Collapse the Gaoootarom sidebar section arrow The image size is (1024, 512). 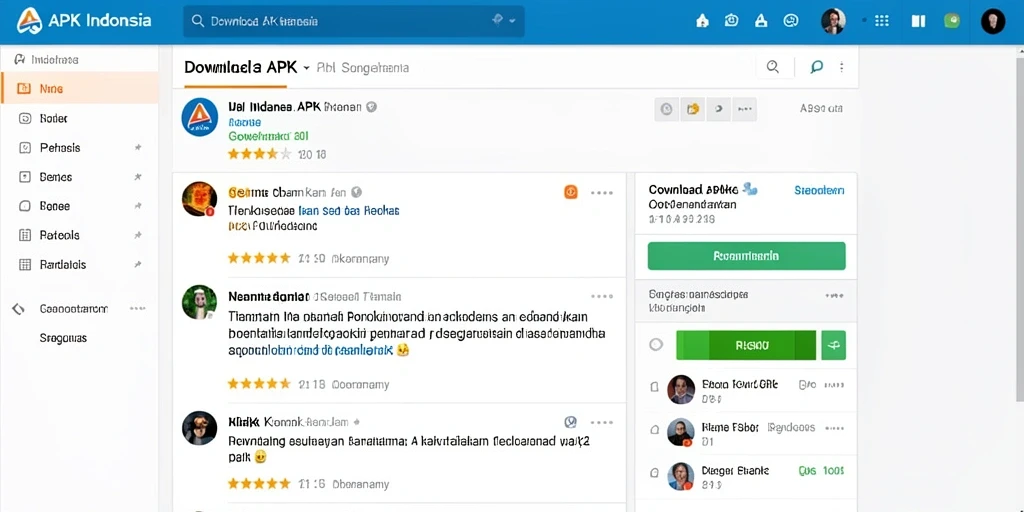coord(18,309)
